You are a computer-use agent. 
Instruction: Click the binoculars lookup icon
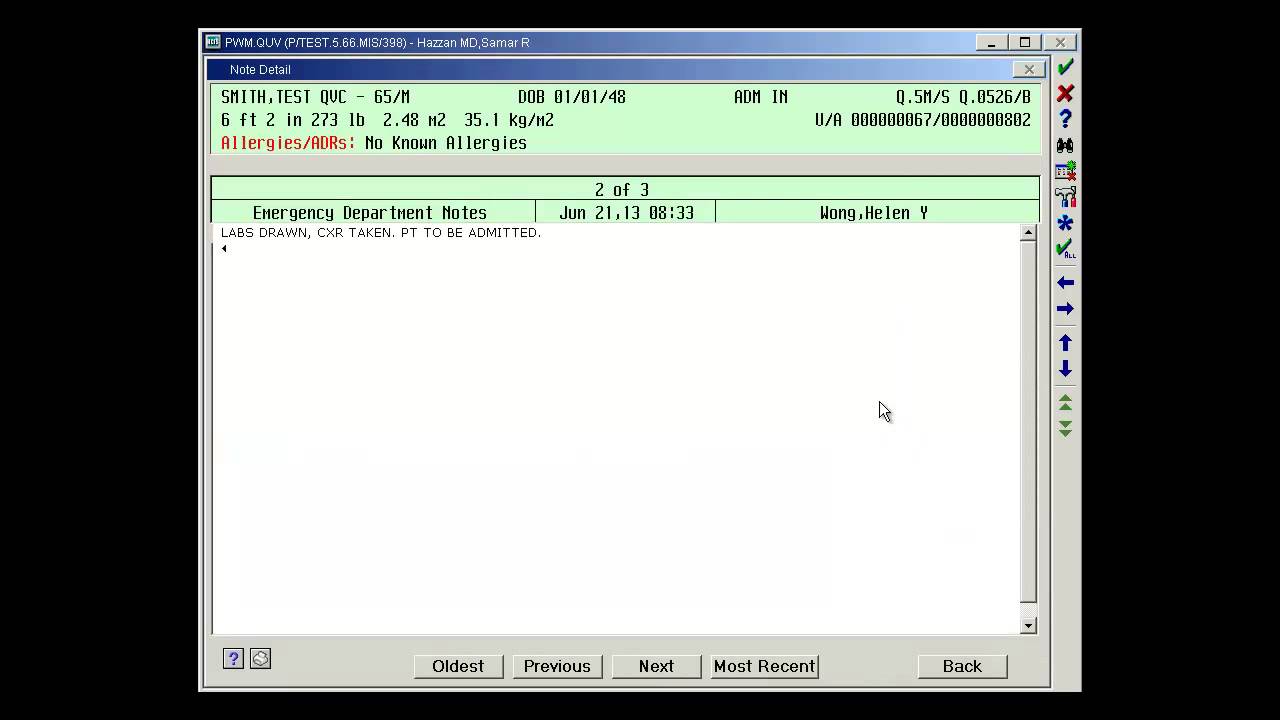coord(1065,145)
